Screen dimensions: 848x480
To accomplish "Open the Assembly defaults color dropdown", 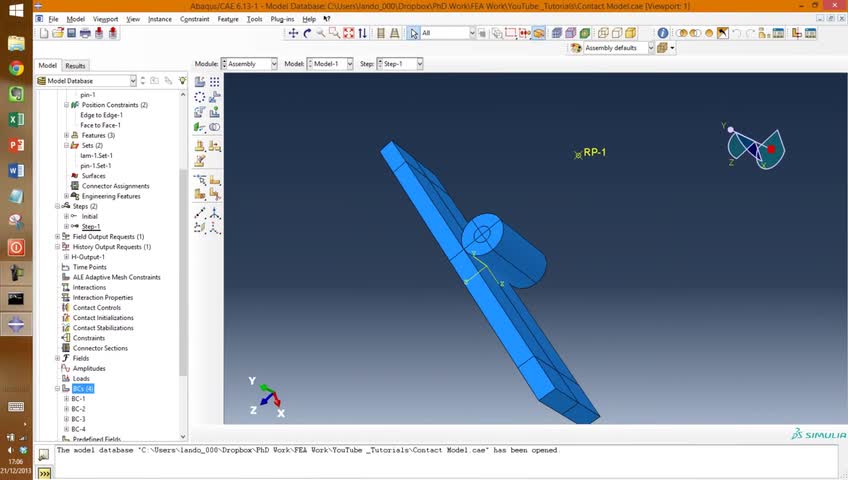I will (619, 48).
